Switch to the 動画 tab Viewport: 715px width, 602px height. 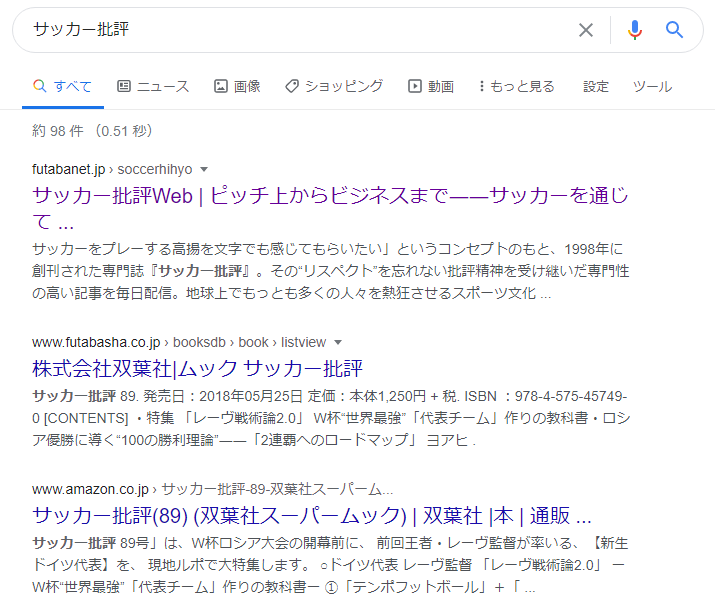point(431,86)
